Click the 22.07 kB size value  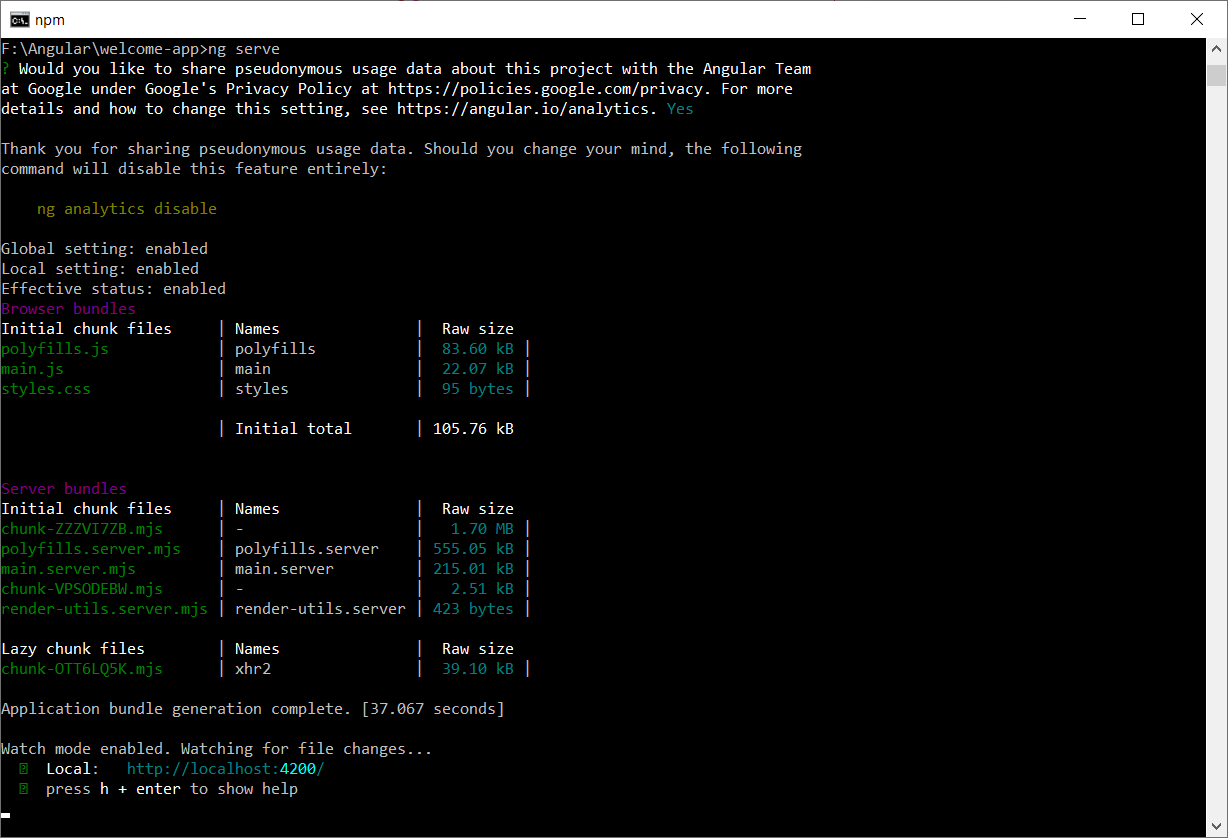pos(478,369)
